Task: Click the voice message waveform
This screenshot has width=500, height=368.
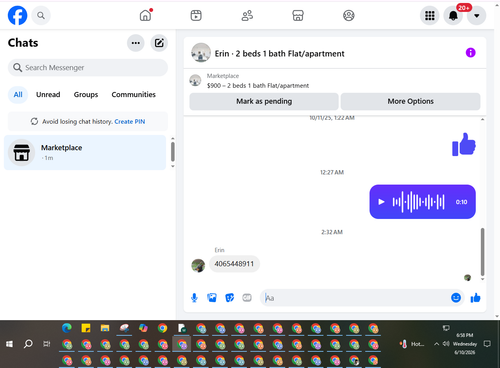Action: (x=418, y=202)
